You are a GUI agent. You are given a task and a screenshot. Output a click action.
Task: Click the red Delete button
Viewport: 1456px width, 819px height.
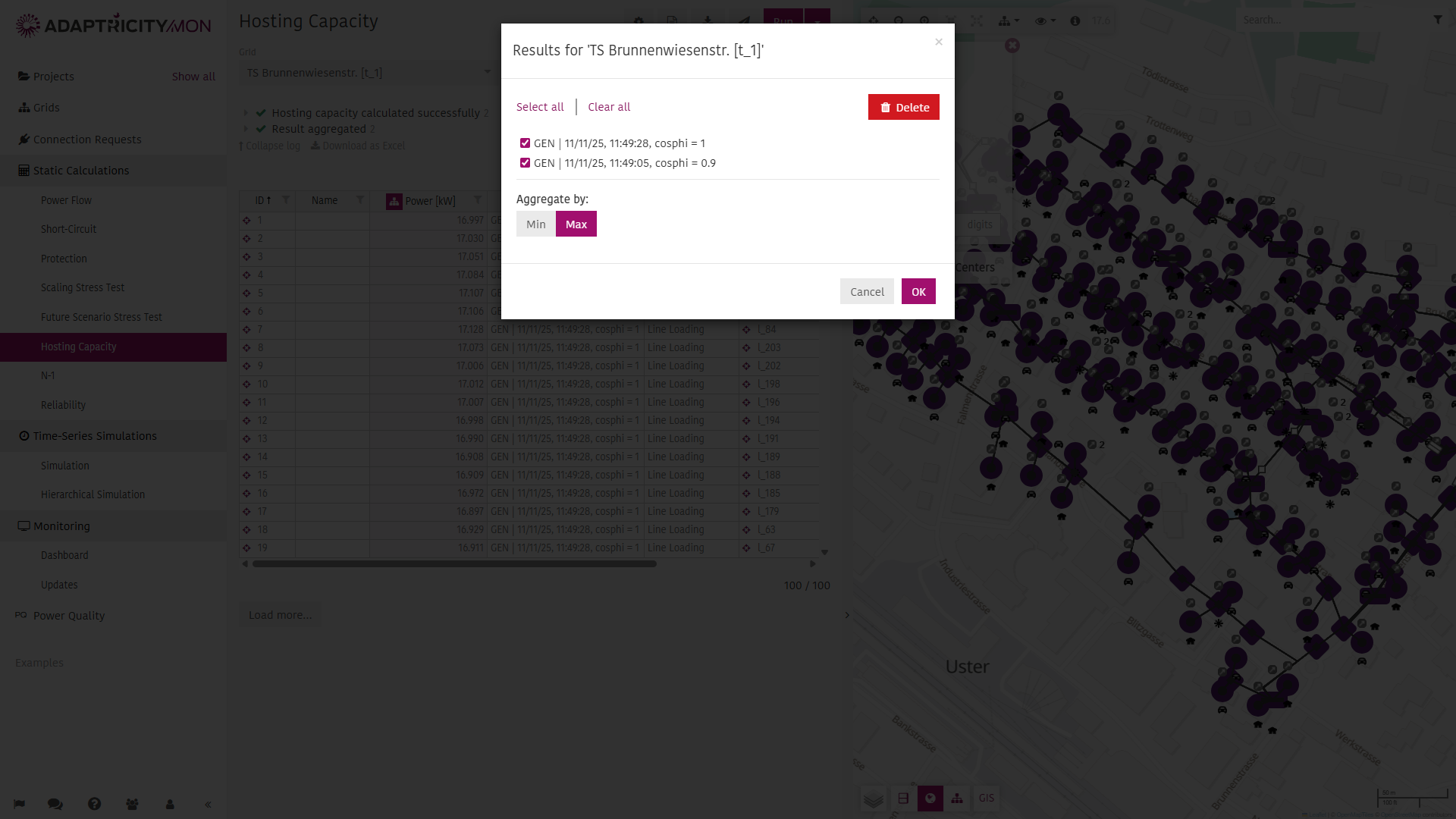[x=903, y=107]
